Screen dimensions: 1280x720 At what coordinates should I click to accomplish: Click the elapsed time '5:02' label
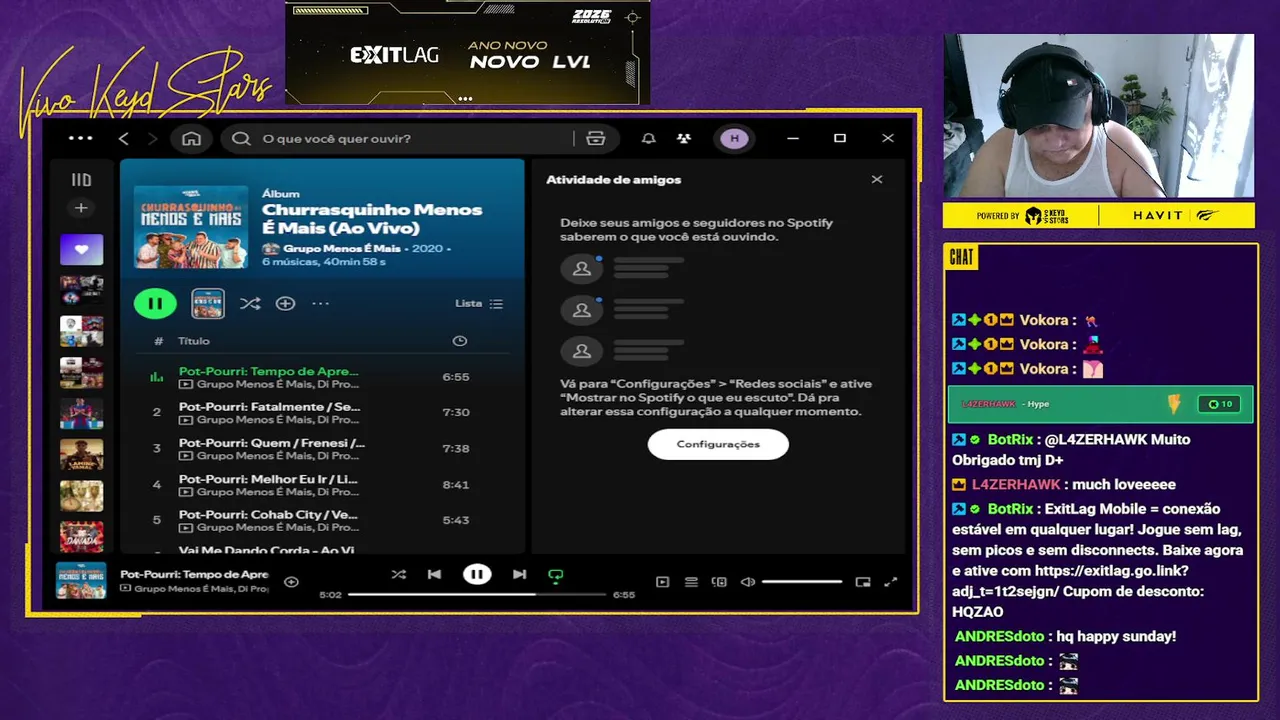pos(330,595)
